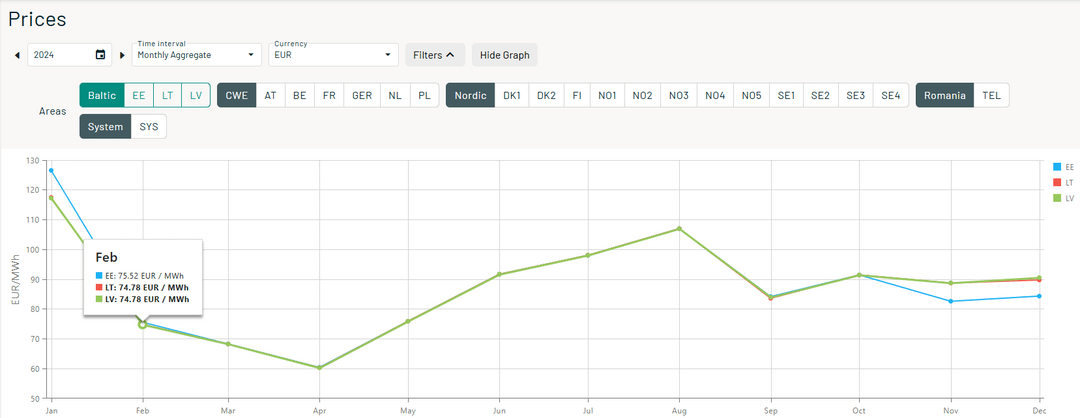1080x418 pixels.
Task: Click the highlighted February data point
Action: click(142, 324)
